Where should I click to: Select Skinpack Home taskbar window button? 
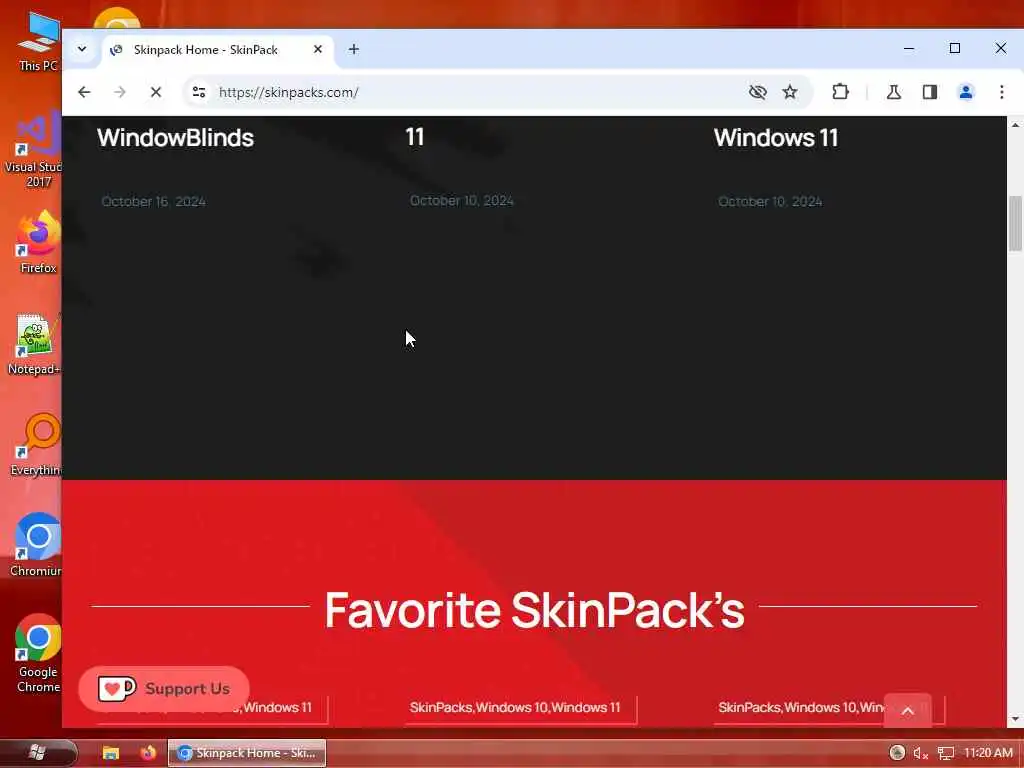click(x=247, y=753)
